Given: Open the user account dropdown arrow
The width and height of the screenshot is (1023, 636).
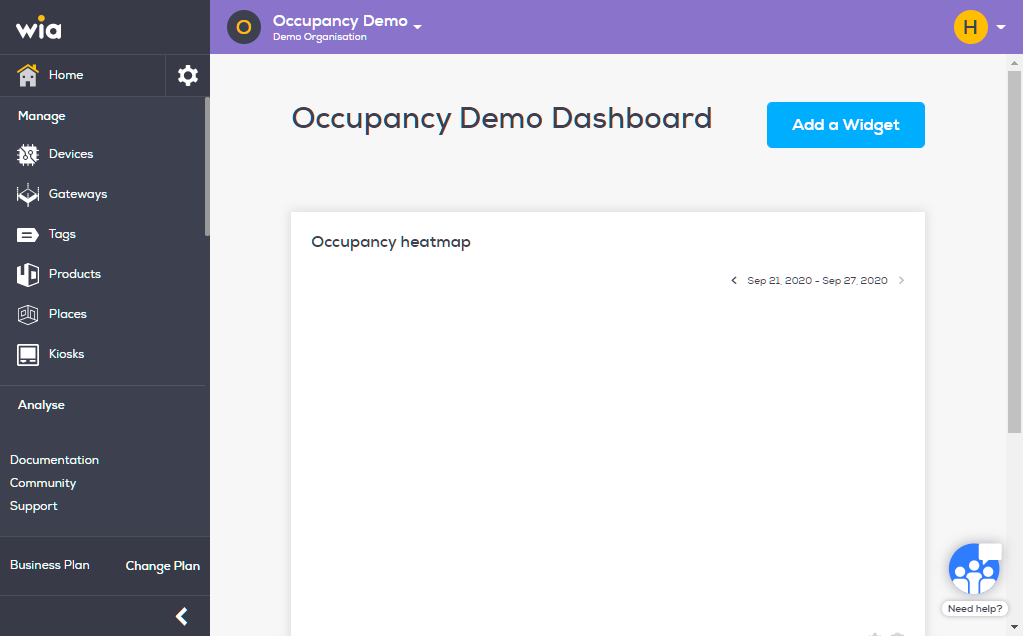Looking at the screenshot, I should [x=1001, y=27].
